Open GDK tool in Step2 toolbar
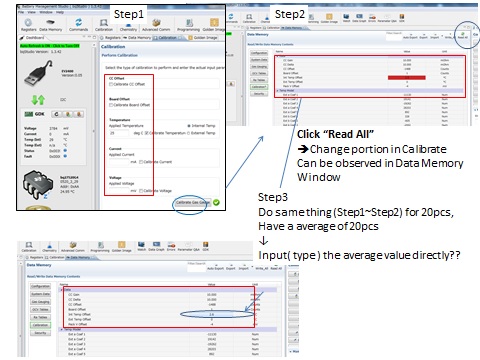Screen dimensions: 480x360 402,18
